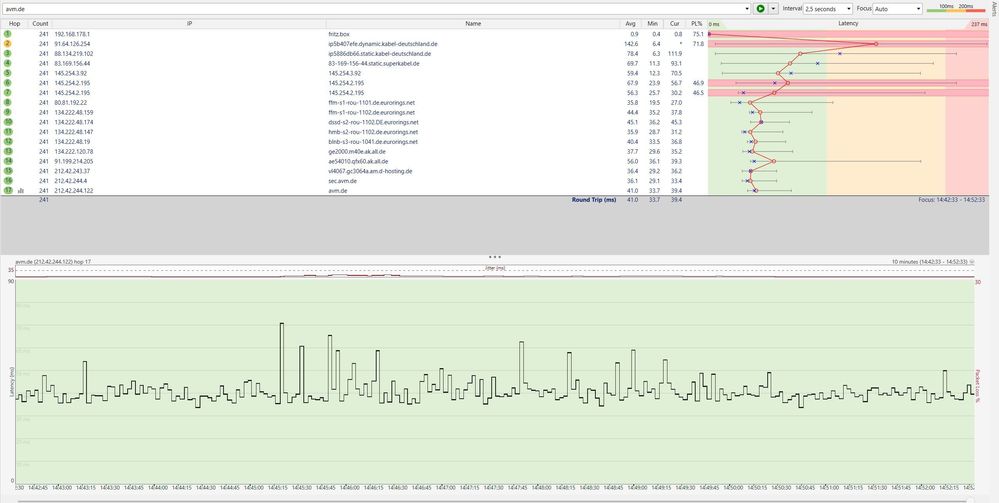Viewport: 999px width, 503px height.
Task: Click the 14:45:00 timeline time marker
Action: [x=253, y=488]
